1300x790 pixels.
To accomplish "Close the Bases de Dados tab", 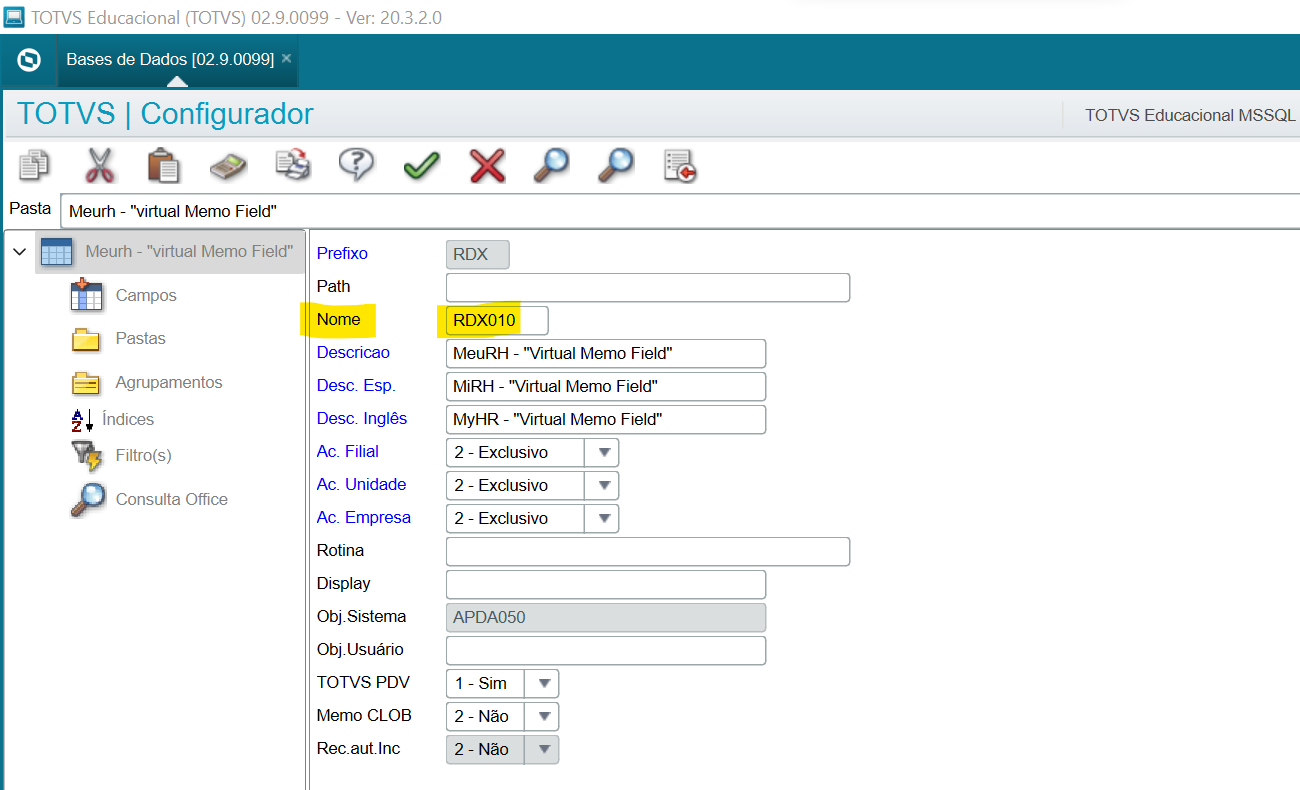I will pos(286,58).
